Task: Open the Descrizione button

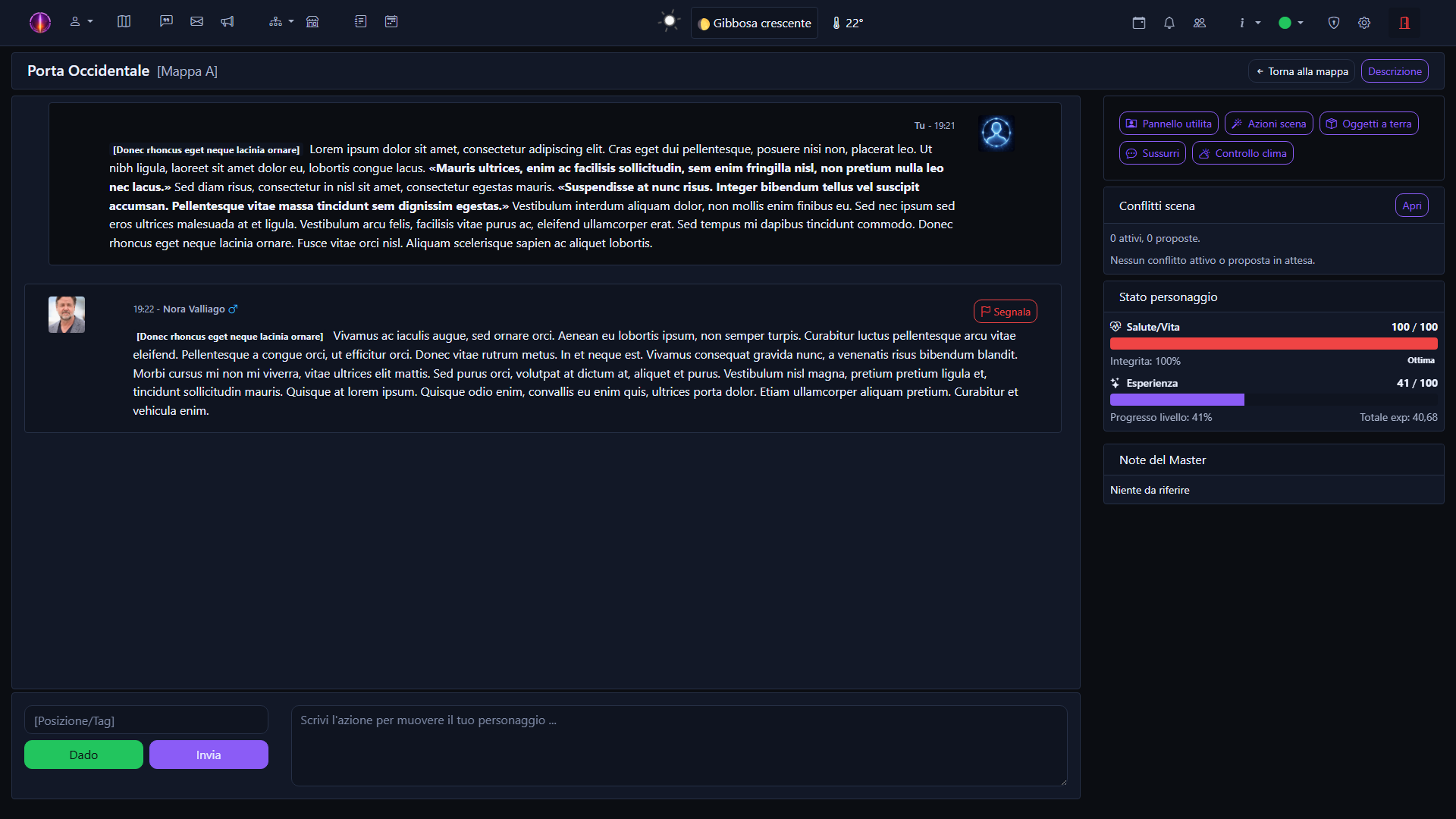Action: point(1395,71)
